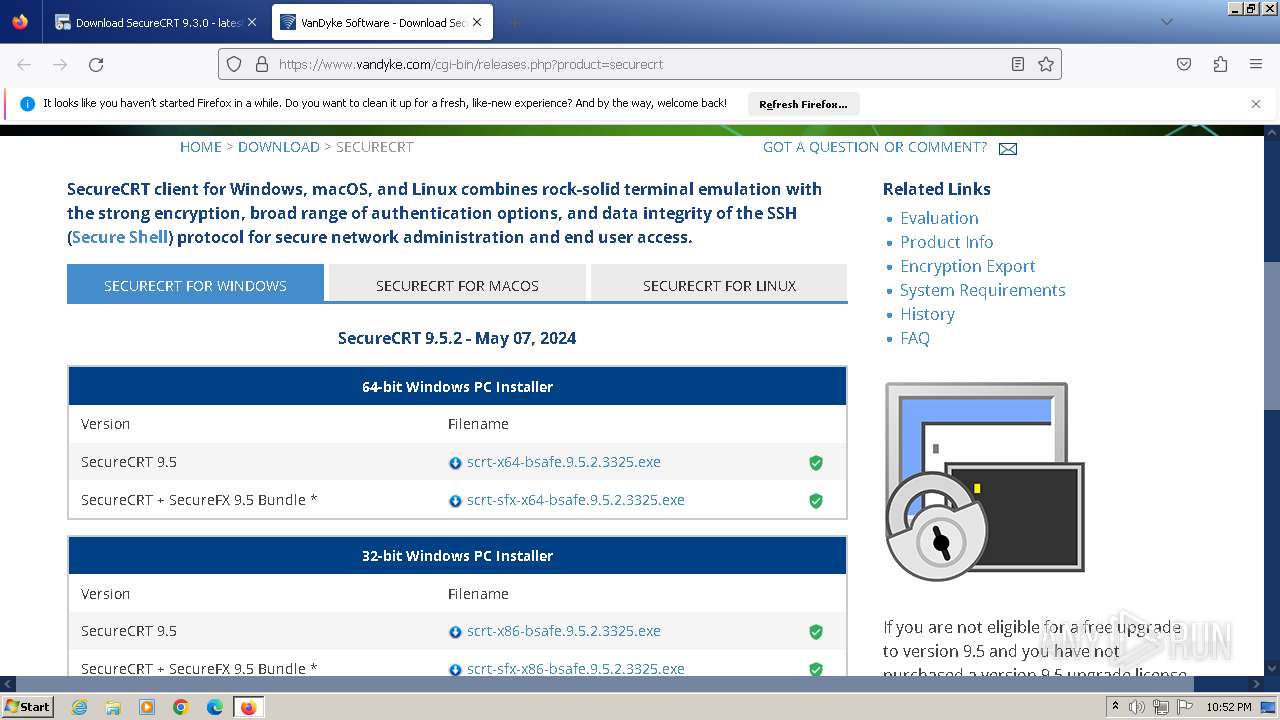Viewport: 1280px width, 720px height.
Task: Show hidden system tray icons arrow
Action: 1115,707
